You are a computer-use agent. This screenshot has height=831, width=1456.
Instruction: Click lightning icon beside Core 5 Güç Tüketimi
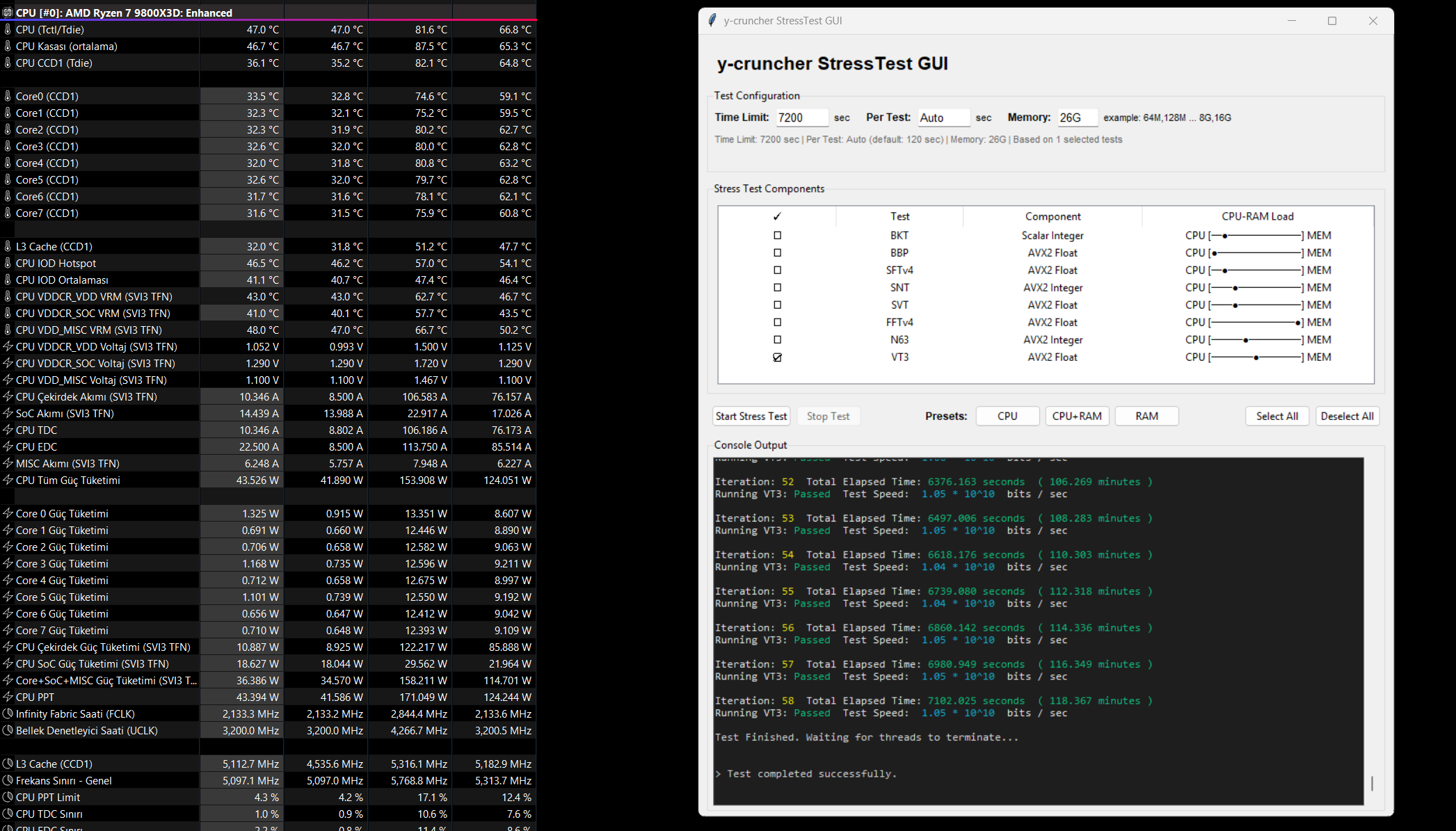pyautogui.click(x=8, y=597)
